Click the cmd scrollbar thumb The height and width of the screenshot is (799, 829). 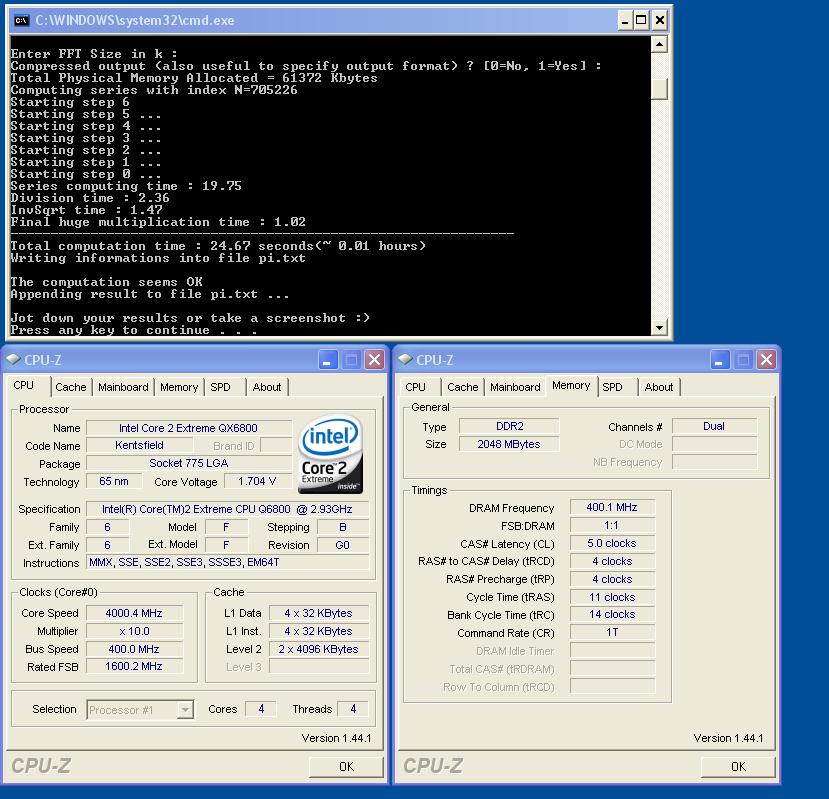(x=659, y=88)
